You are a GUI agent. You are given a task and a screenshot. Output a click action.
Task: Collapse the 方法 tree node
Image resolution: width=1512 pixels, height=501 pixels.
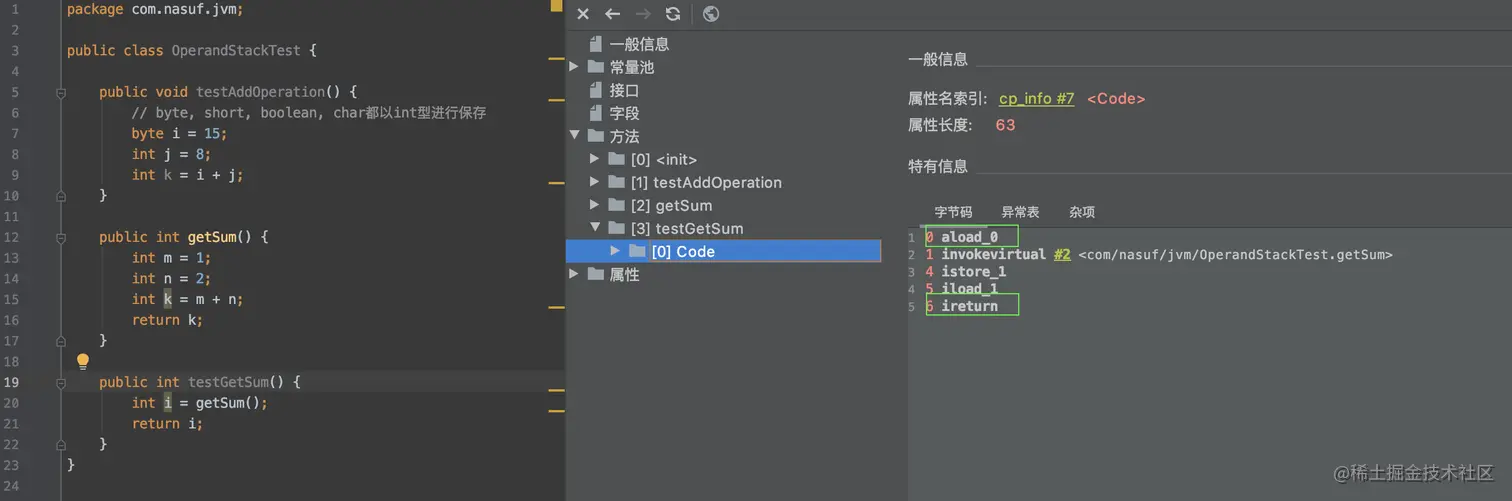point(574,136)
